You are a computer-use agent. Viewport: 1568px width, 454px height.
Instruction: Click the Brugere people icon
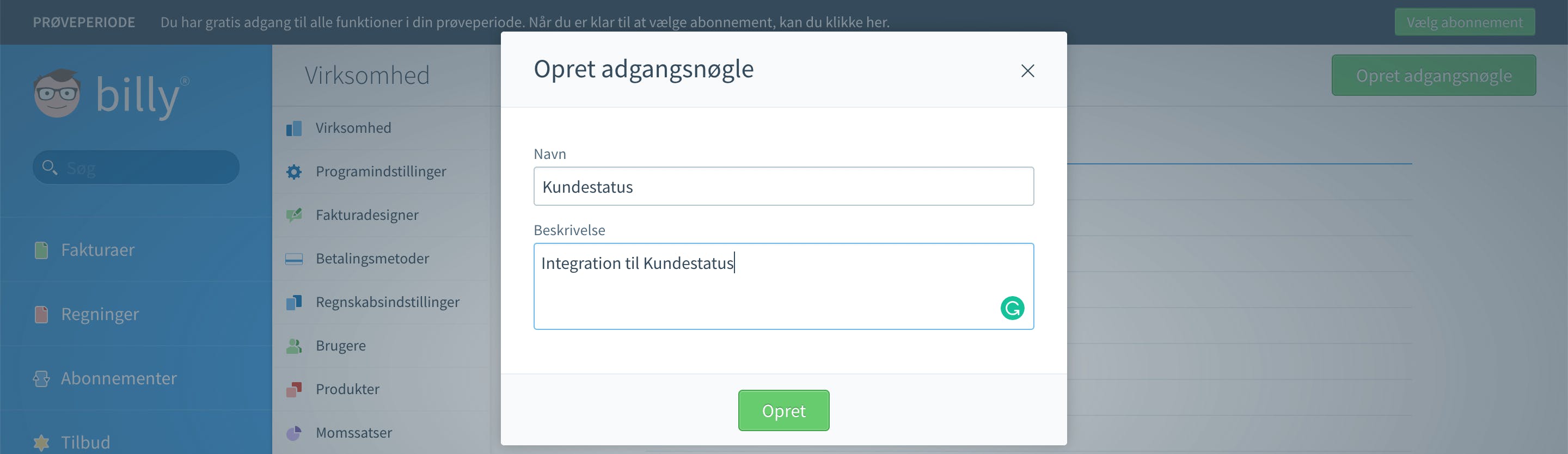(294, 346)
